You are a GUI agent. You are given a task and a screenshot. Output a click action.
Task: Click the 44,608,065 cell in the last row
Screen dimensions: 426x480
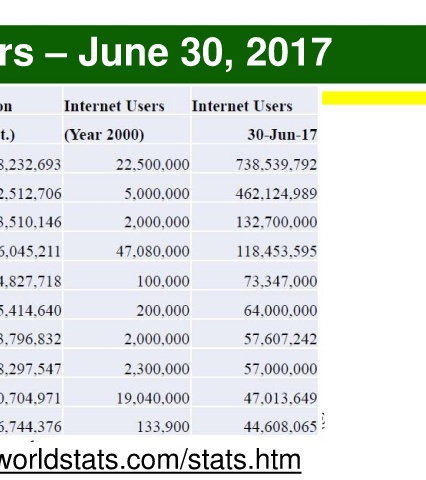[x=255, y=421]
